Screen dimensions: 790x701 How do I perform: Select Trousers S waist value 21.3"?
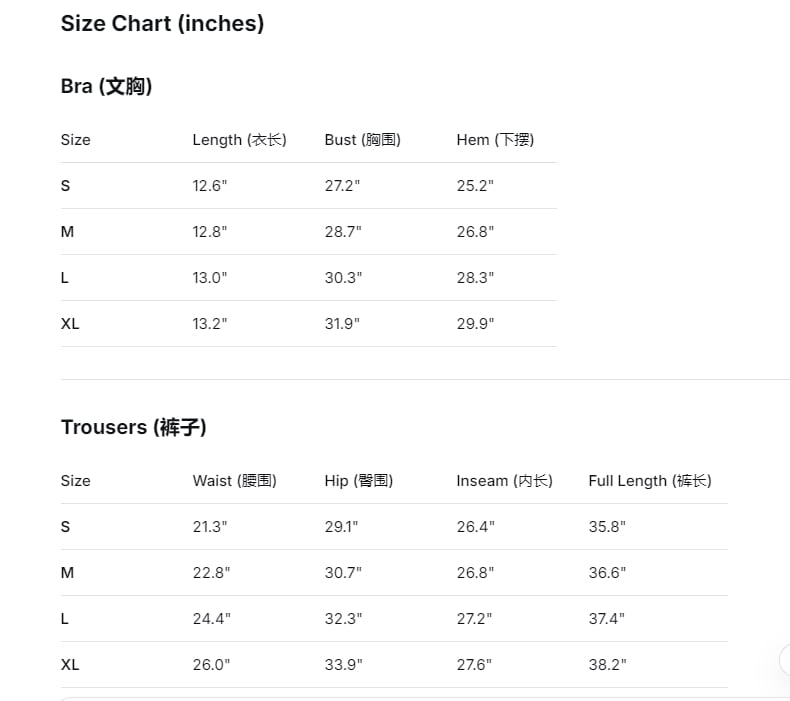[x=210, y=527]
